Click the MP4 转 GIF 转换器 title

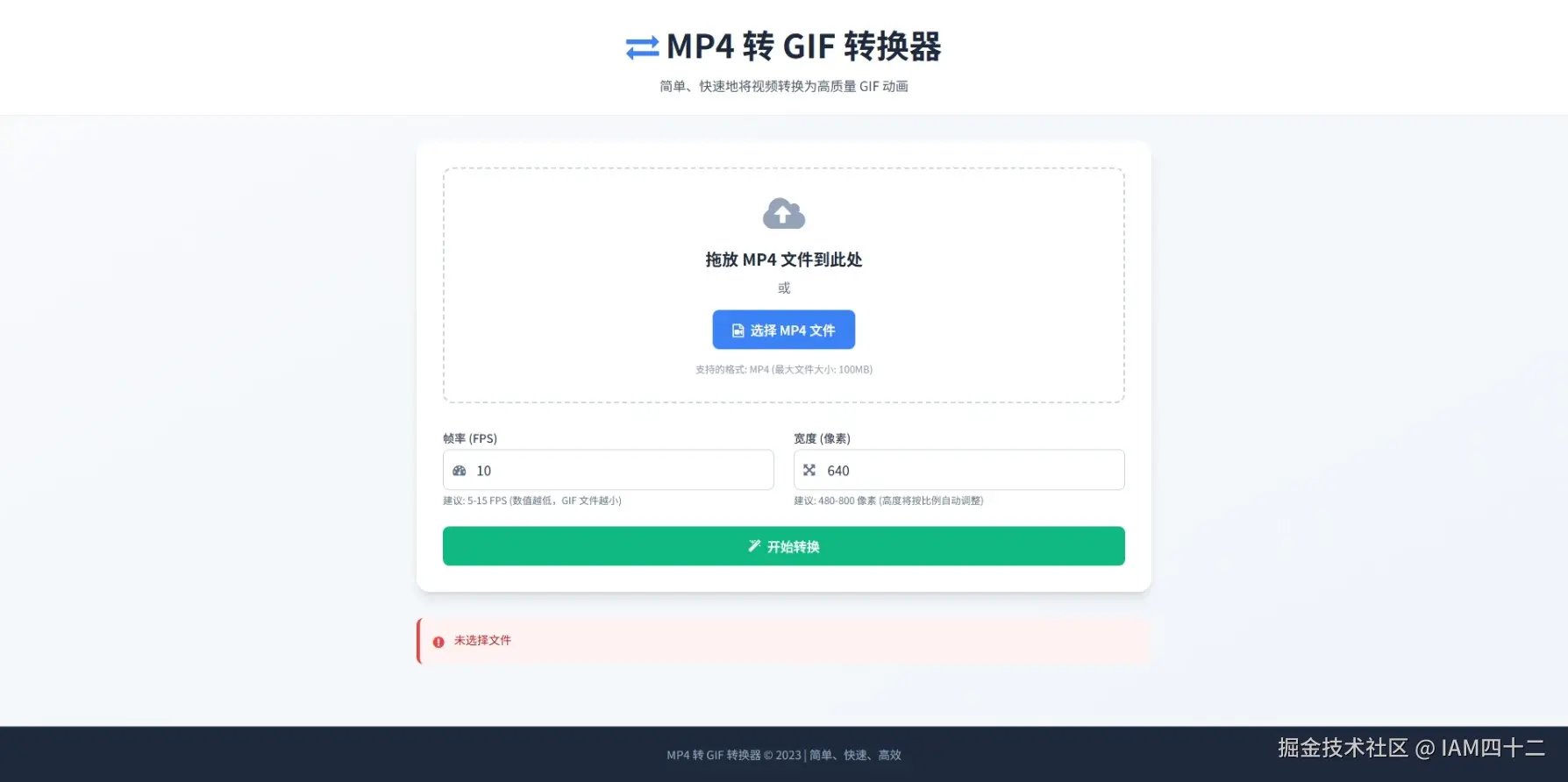point(803,46)
